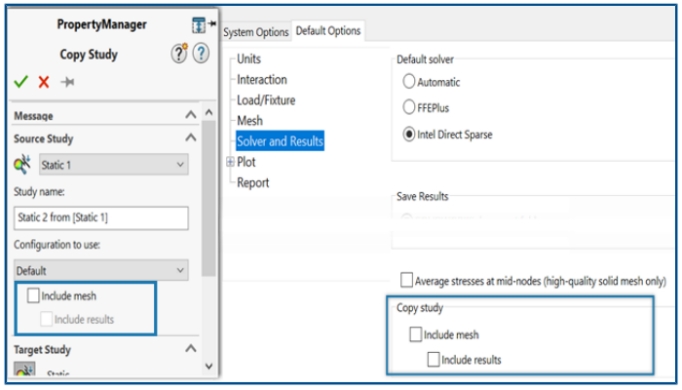Select Mesh in the options tree
The width and height of the screenshot is (682, 390).
tap(250, 120)
